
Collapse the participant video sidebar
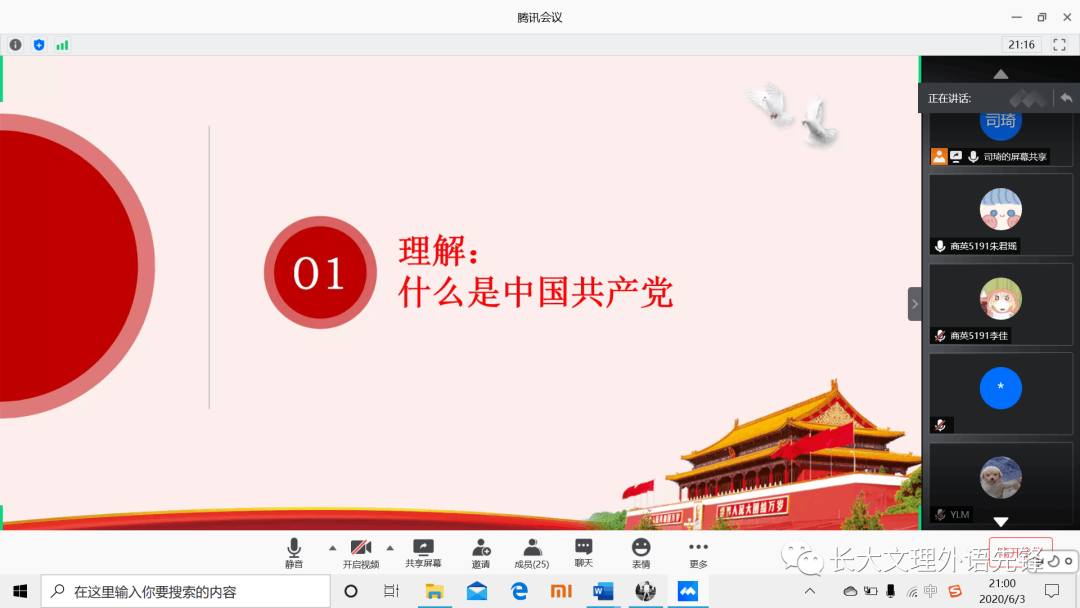click(x=915, y=304)
